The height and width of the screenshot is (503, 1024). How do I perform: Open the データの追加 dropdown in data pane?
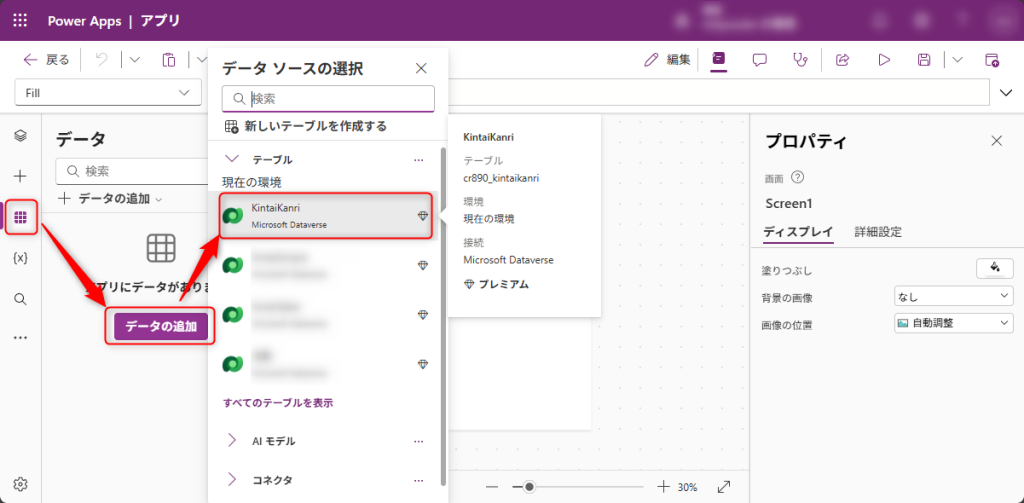pos(110,199)
